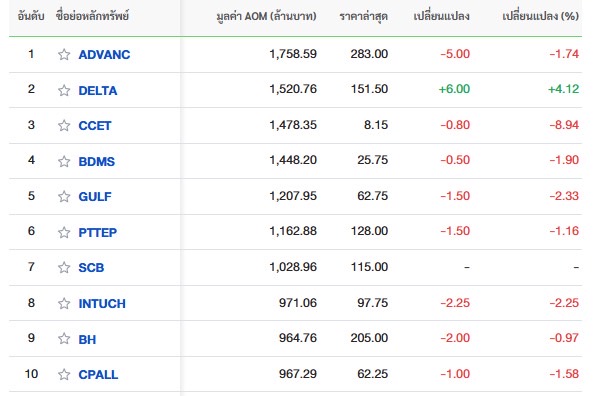602x396 pixels.
Task: Click the star beside GULF
Action: pyautogui.click(x=64, y=197)
